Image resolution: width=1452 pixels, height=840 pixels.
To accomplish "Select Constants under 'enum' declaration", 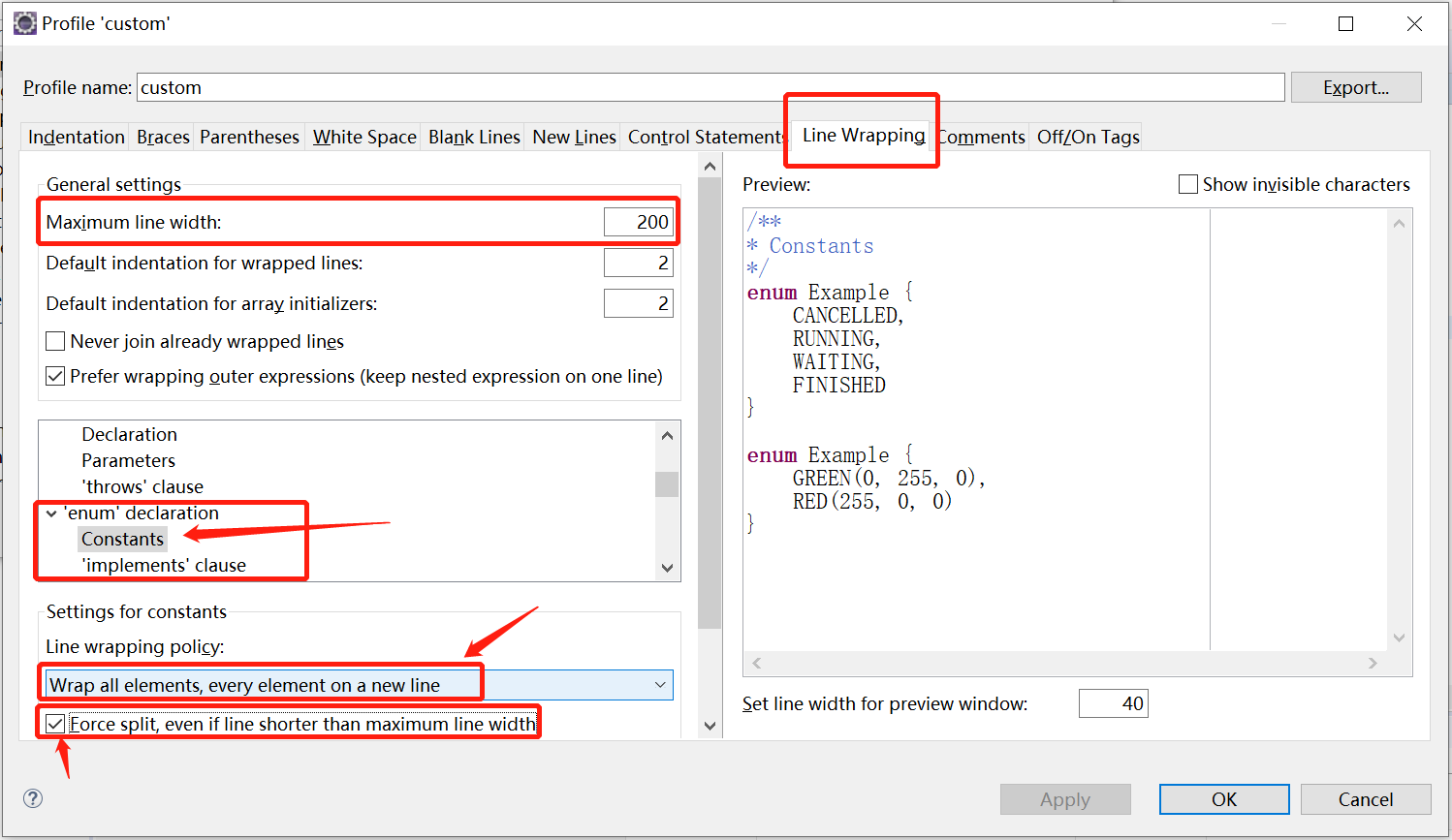I will (x=122, y=539).
